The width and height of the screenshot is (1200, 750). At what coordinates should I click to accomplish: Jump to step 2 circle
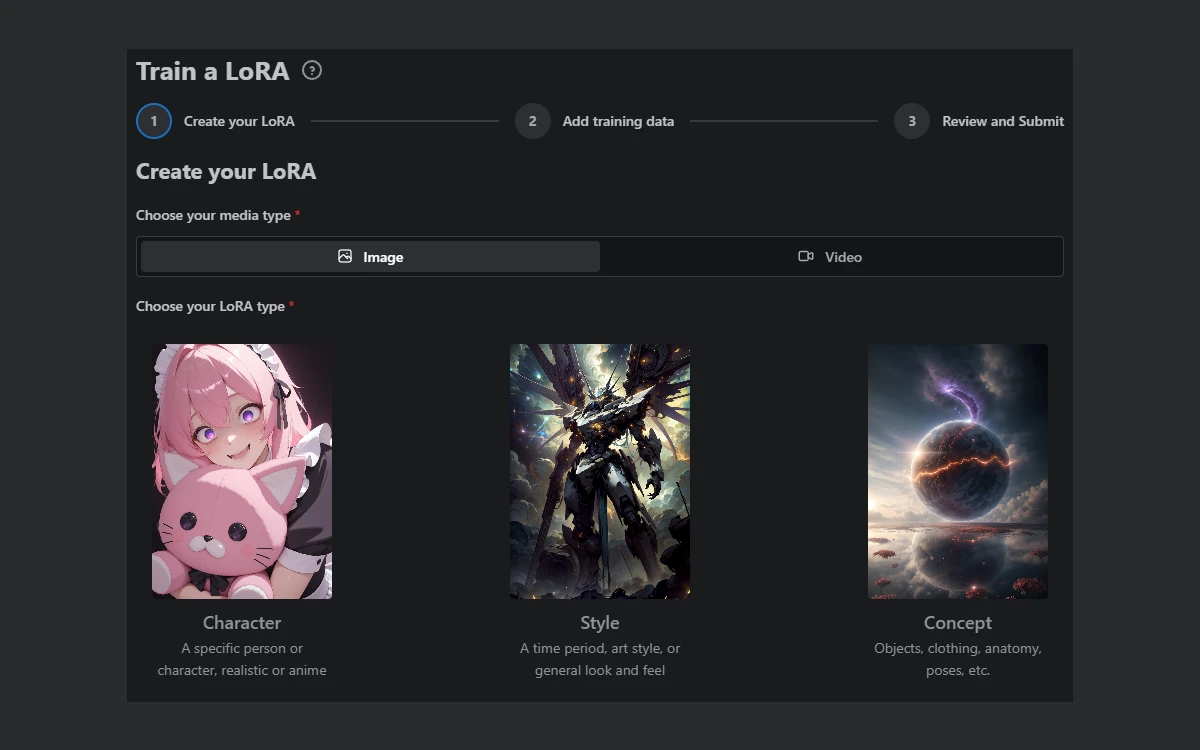coord(533,121)
